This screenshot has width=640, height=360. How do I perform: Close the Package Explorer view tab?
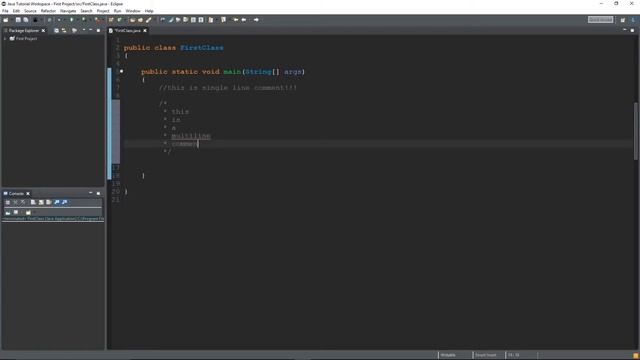tap(43, 31)
